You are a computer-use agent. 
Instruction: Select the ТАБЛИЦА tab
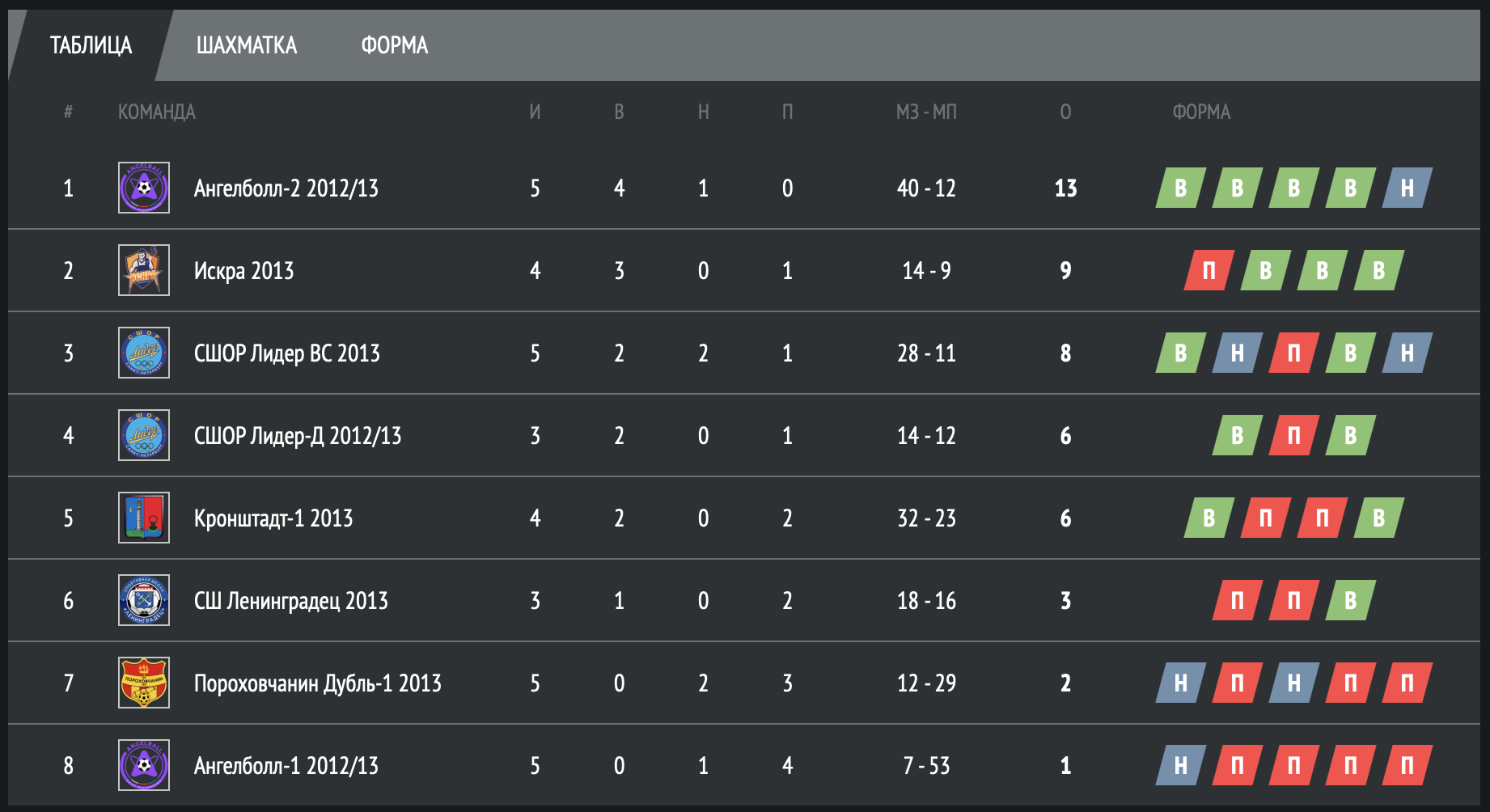click(x=91, y=45)
